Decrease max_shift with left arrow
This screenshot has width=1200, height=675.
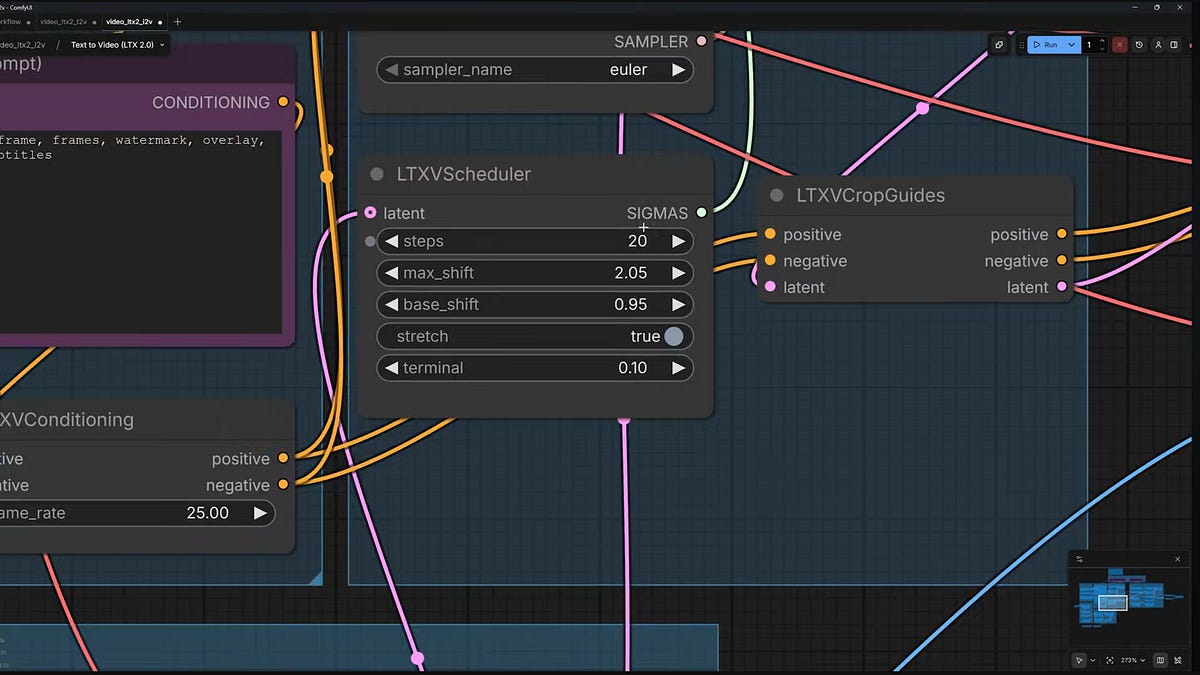[391, 273]
